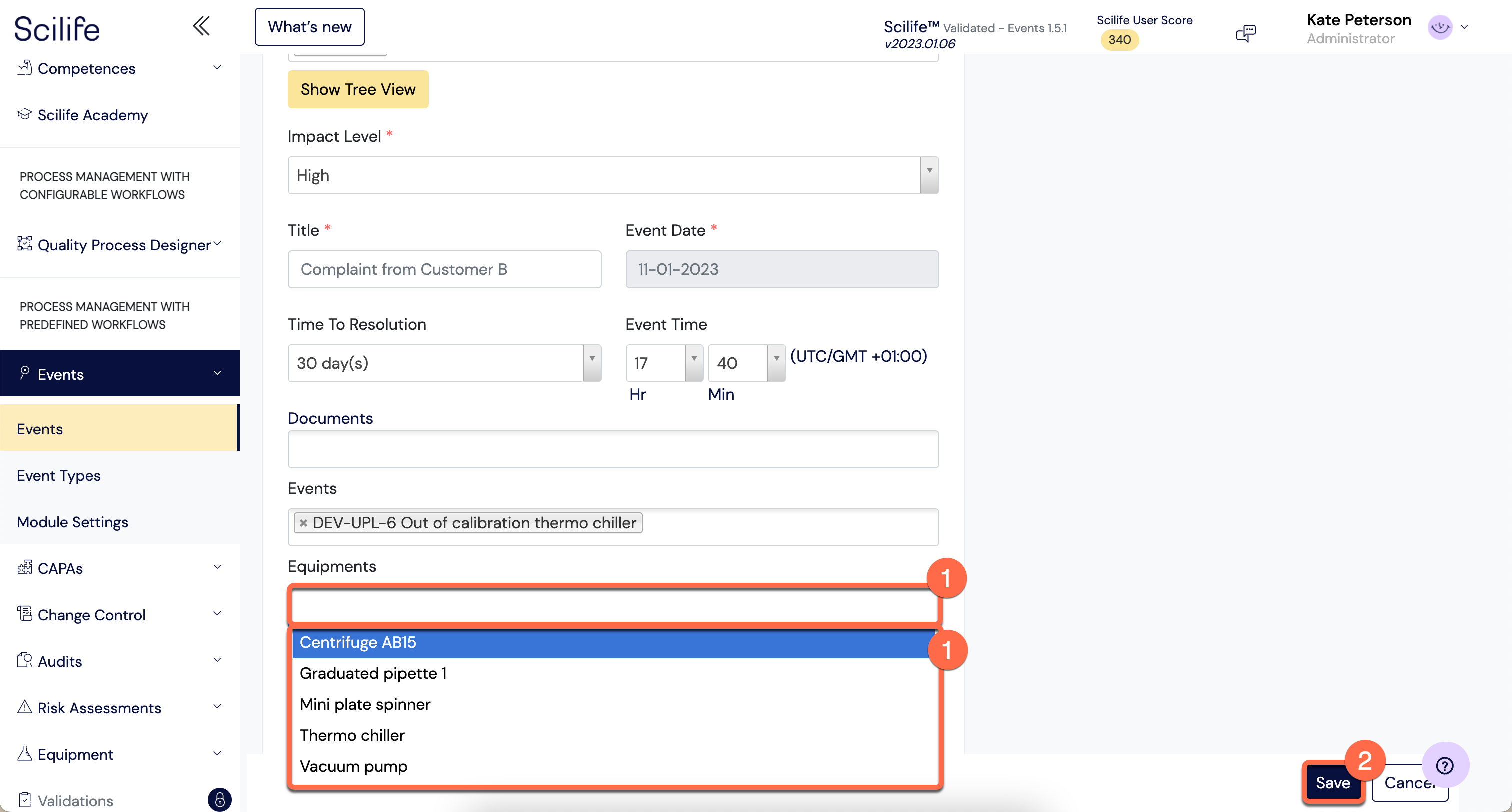Click the What's new button
1512x812 pixels.
point(310,27)
